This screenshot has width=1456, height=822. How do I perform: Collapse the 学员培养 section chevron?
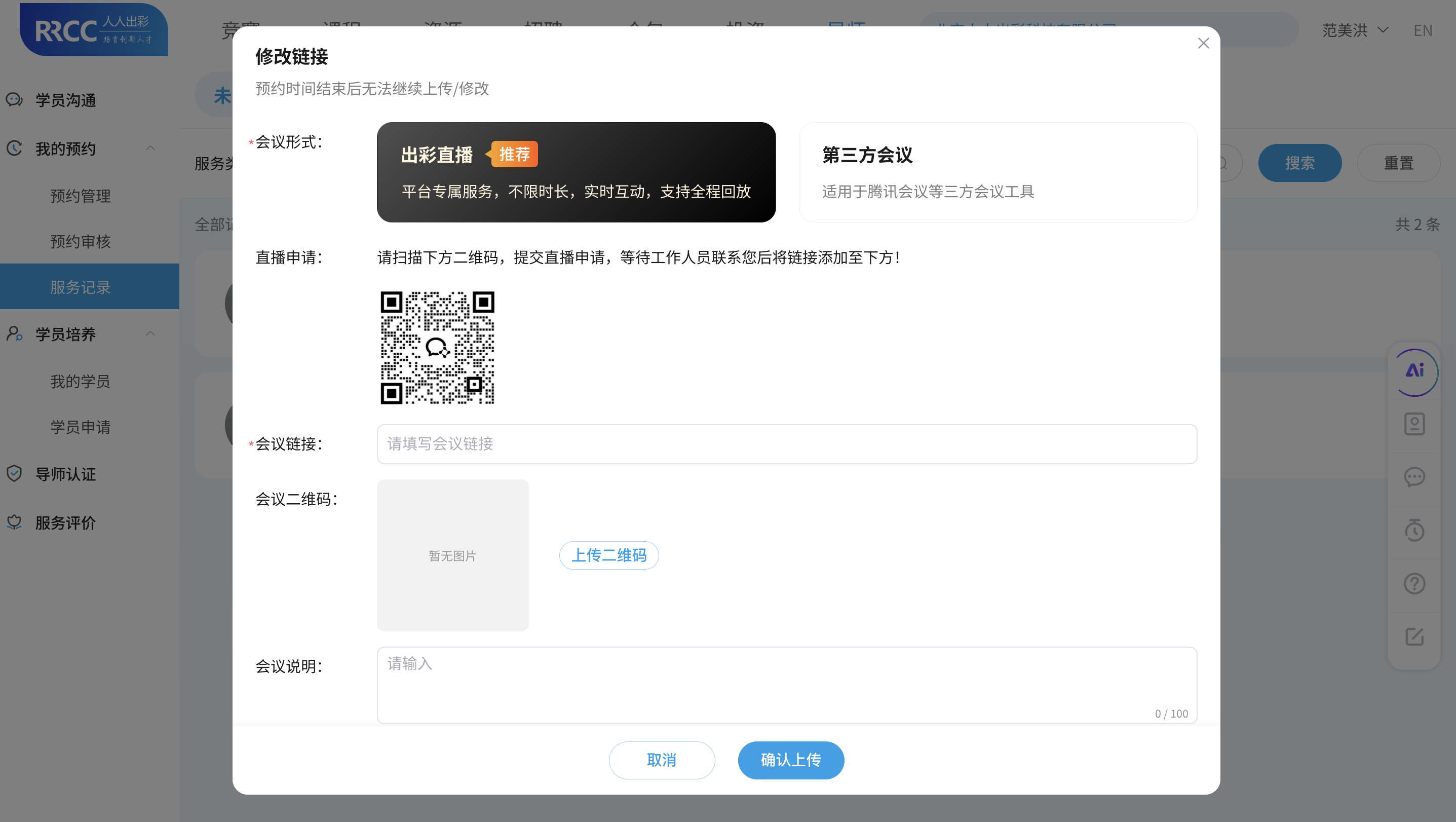tap(150, 333)
